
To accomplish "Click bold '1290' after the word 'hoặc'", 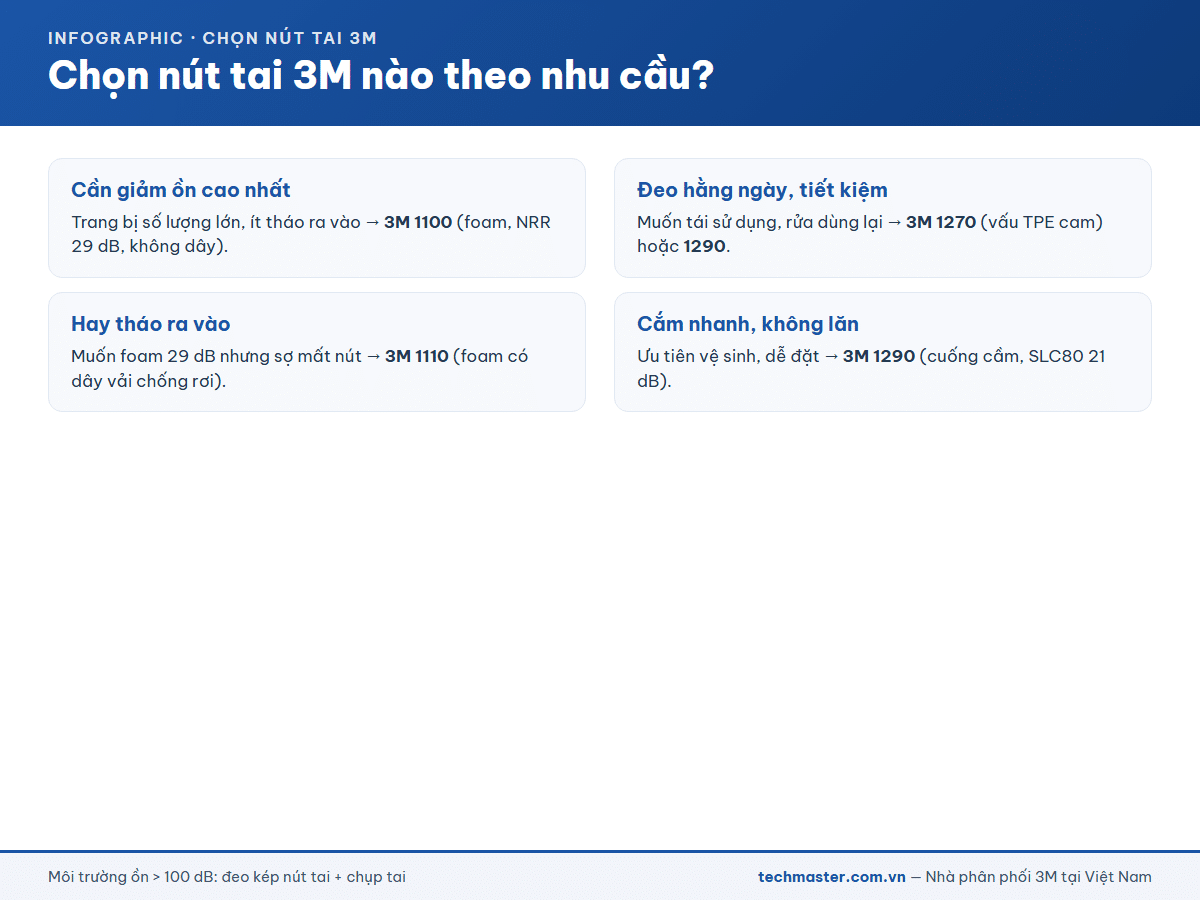I will click(x=705, y=246).
